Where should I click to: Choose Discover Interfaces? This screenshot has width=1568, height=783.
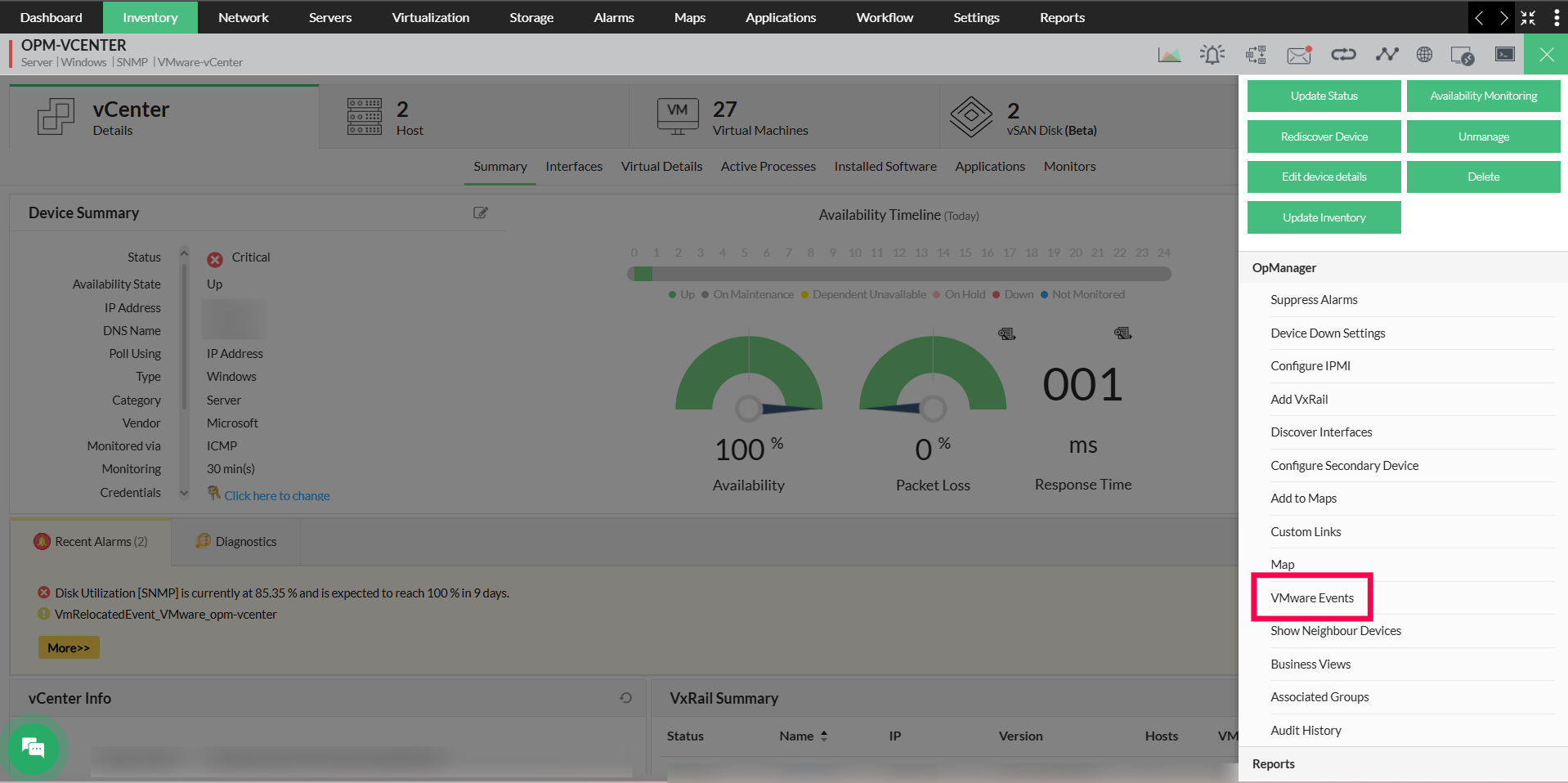click(1321, 432)
